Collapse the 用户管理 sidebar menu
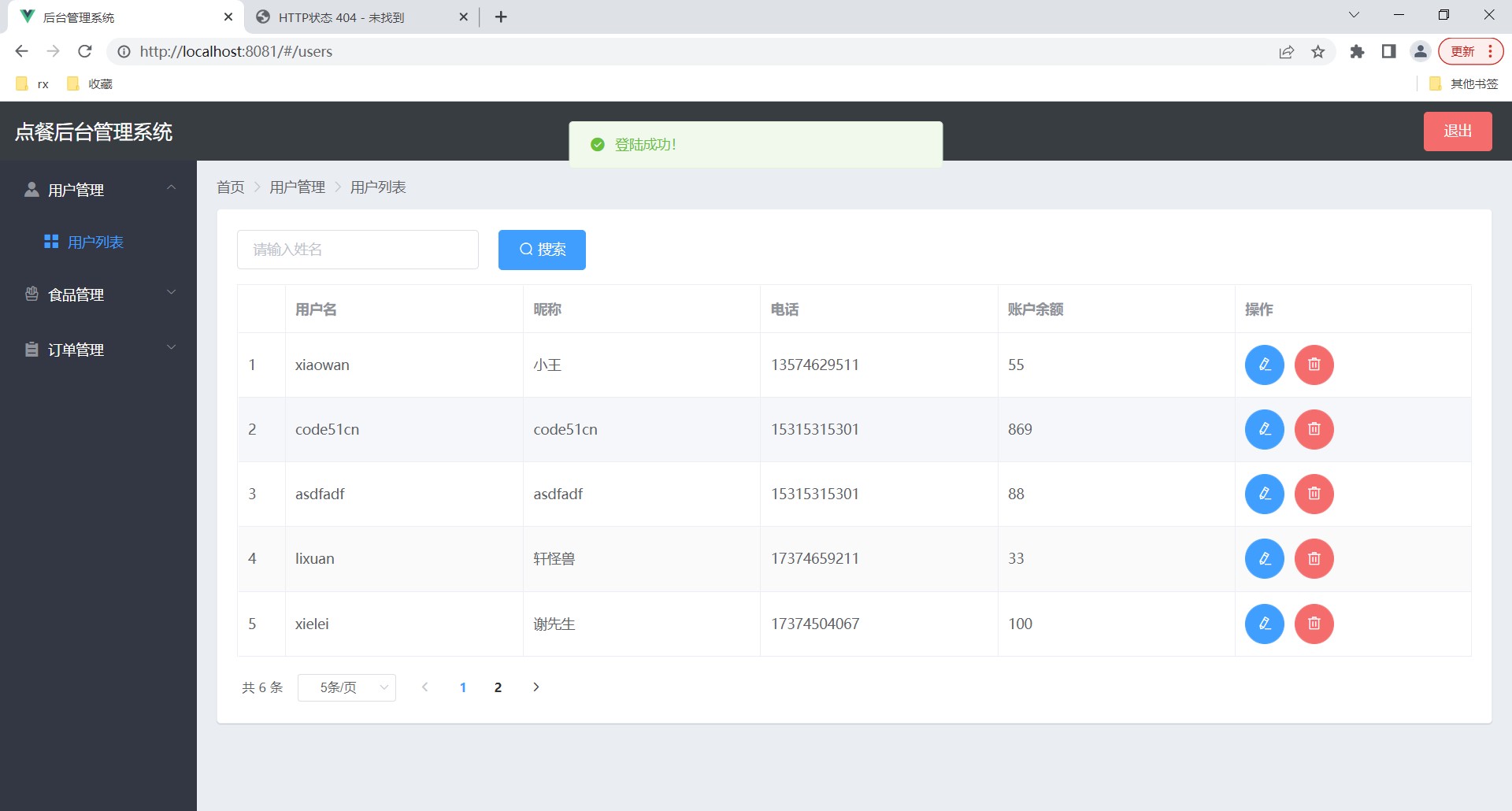This screenshot has height=811, width=1512. click(x=98, y=190)
